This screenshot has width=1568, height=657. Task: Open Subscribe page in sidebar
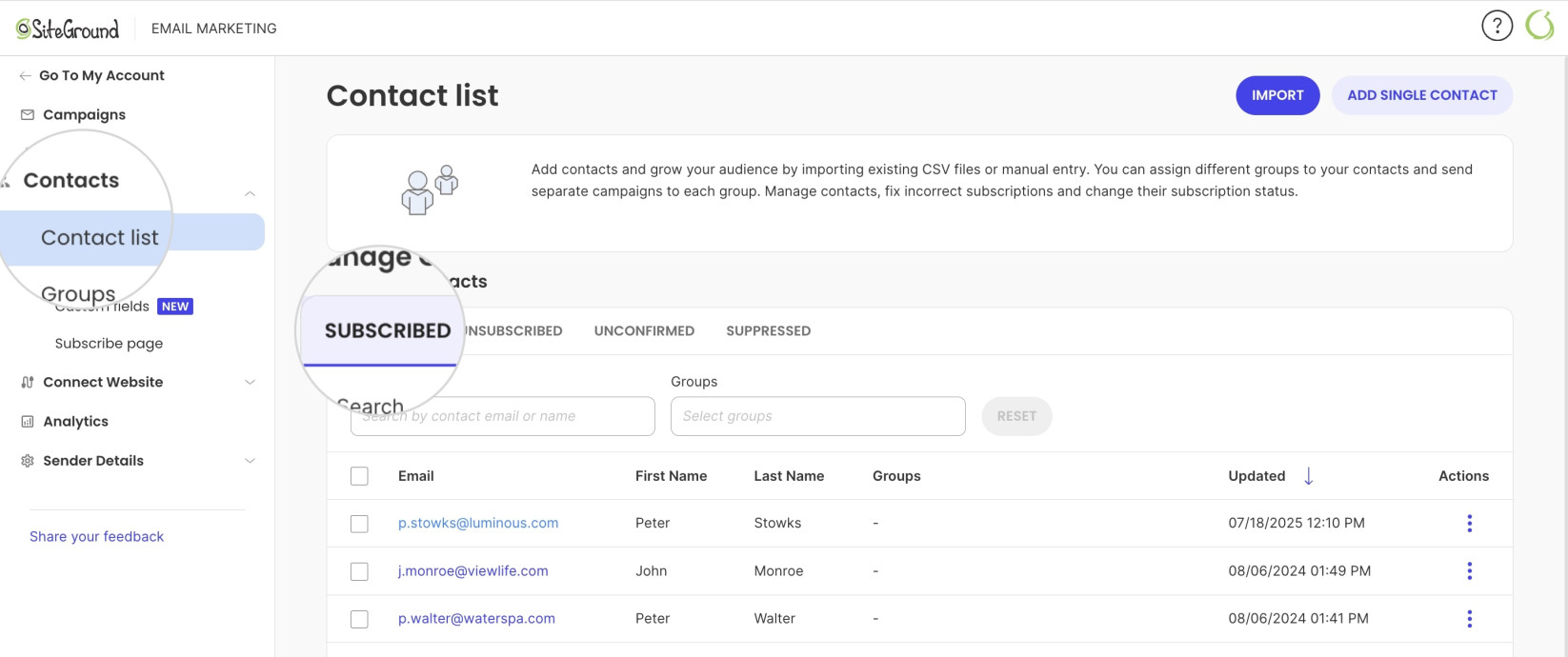(109, 343)
